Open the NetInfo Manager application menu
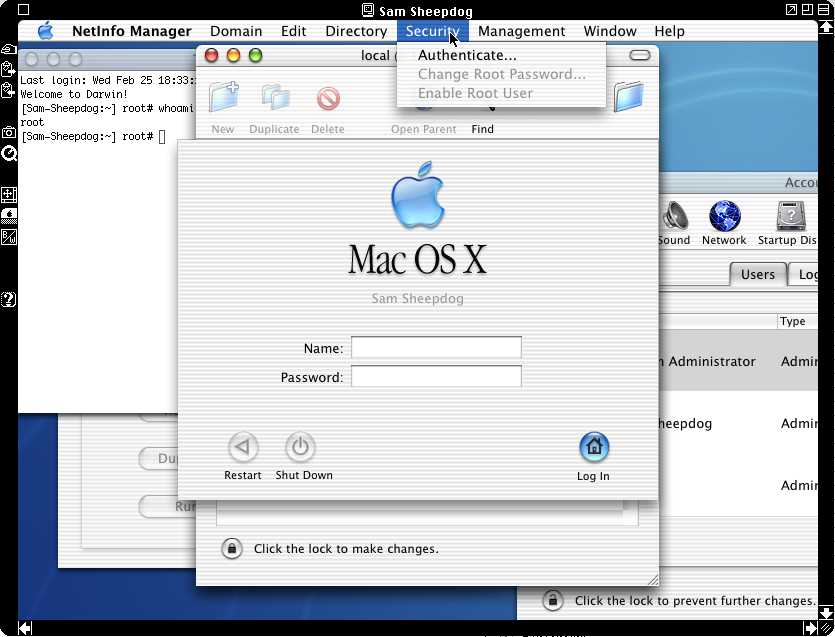 tap(132, 31)
